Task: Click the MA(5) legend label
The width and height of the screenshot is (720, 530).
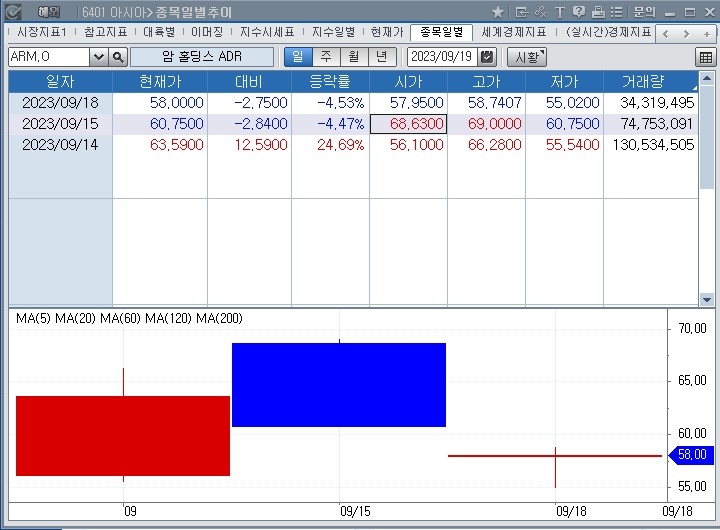Action: (x=33, y=318)
